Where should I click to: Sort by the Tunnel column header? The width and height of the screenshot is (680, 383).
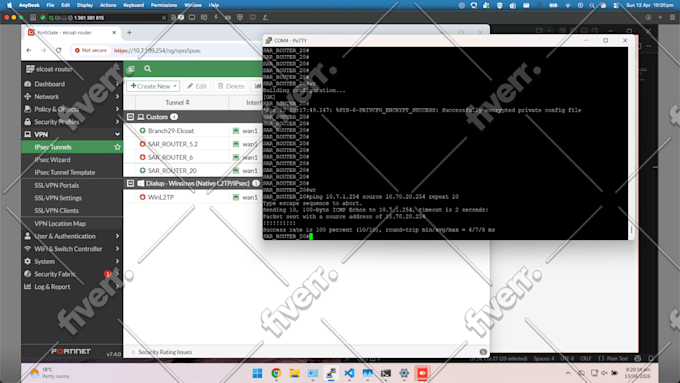(x=177, y=102)
